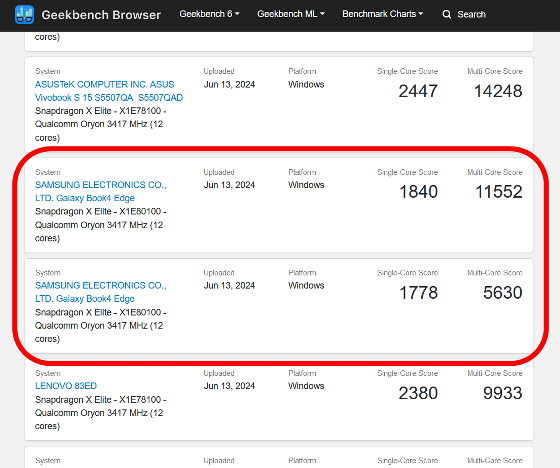Click upload date in ASUS Vivobook row
The width and height of the screenshot is (560, 468).
tap(229, 84)
